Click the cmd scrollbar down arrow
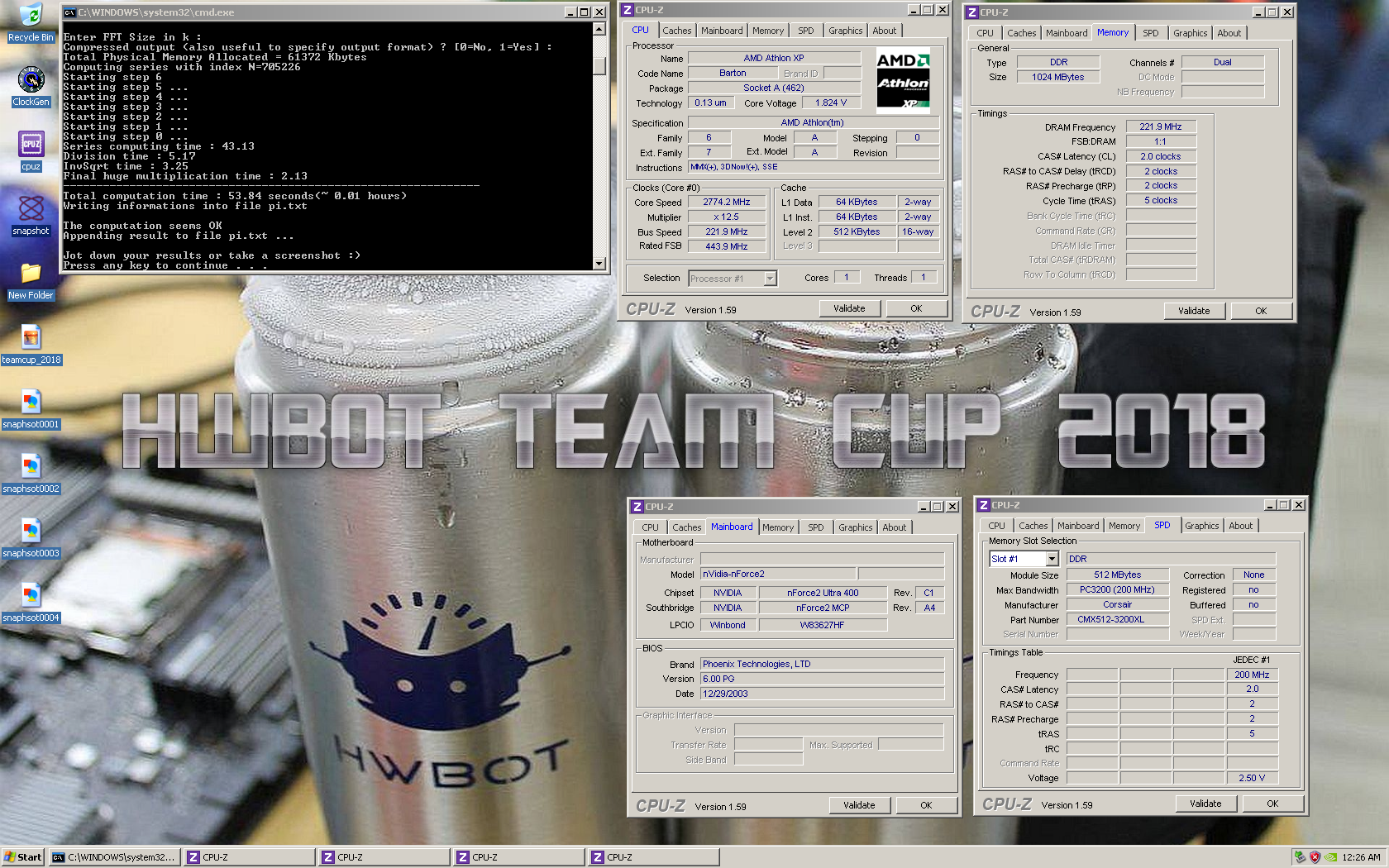Viewport: 1389px width, 868px height. tap(599, 264)
